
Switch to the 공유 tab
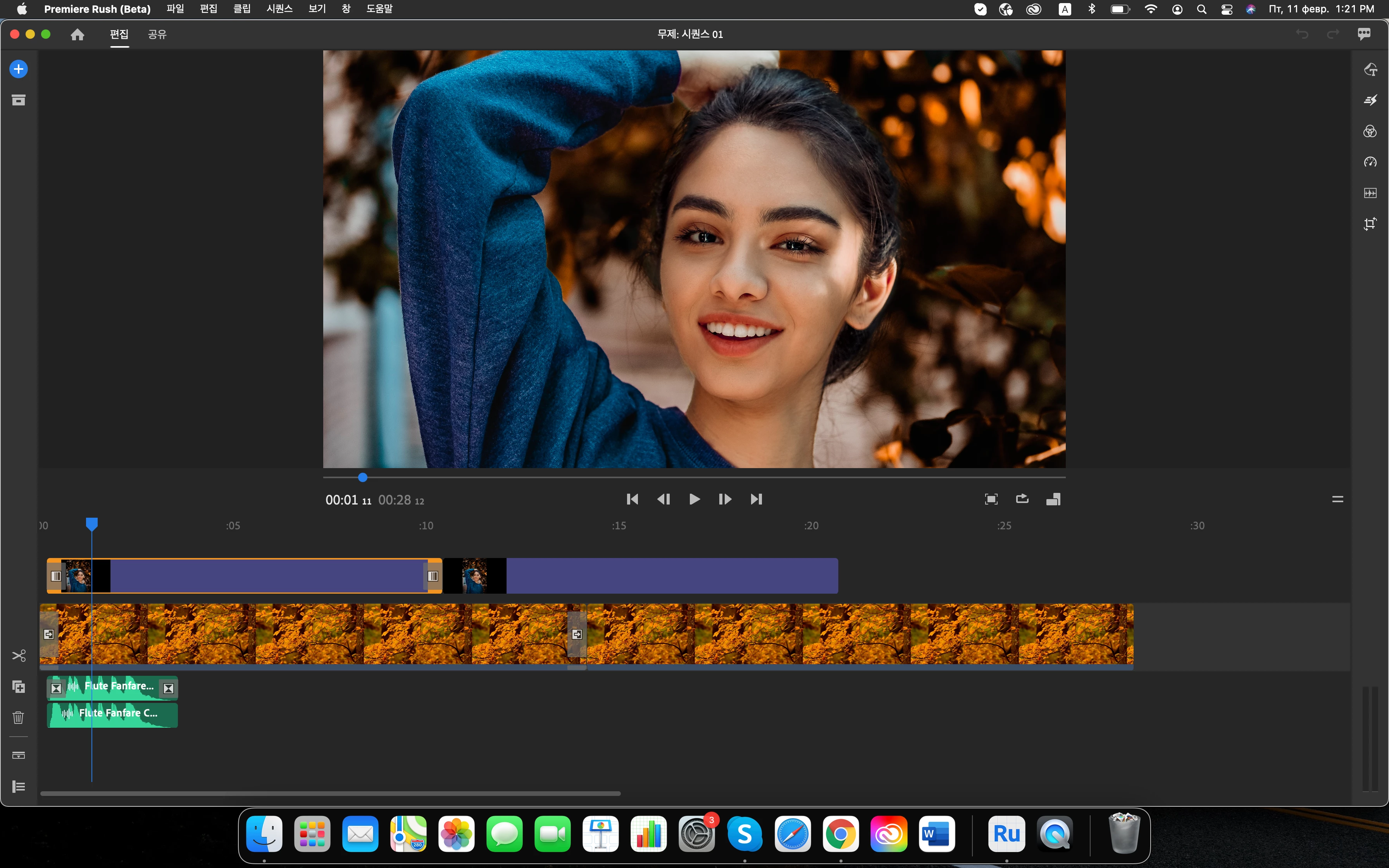pos(157,34)
